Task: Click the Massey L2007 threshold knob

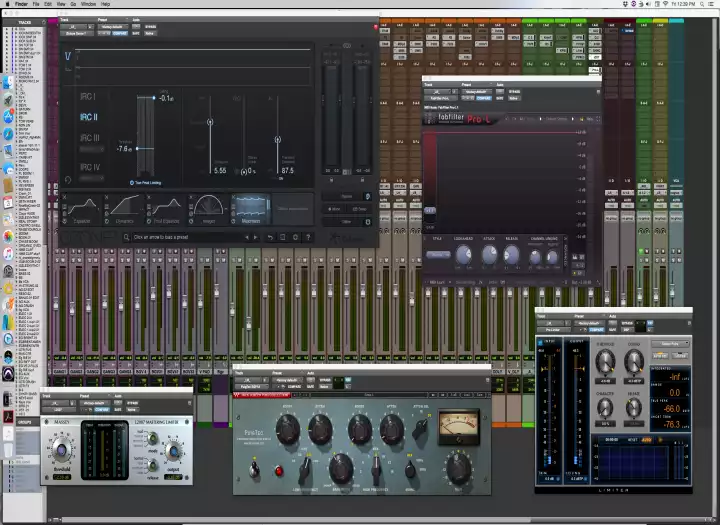Action: pyautogui.click(x=62, y=449)
